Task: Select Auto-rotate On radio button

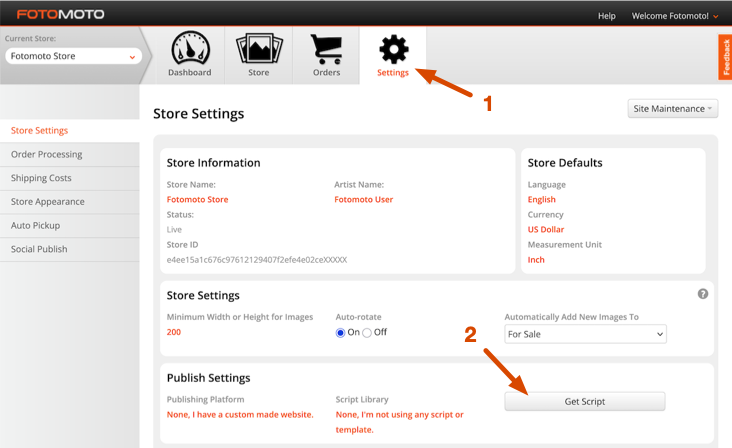Action: click(x=340, y=333)
